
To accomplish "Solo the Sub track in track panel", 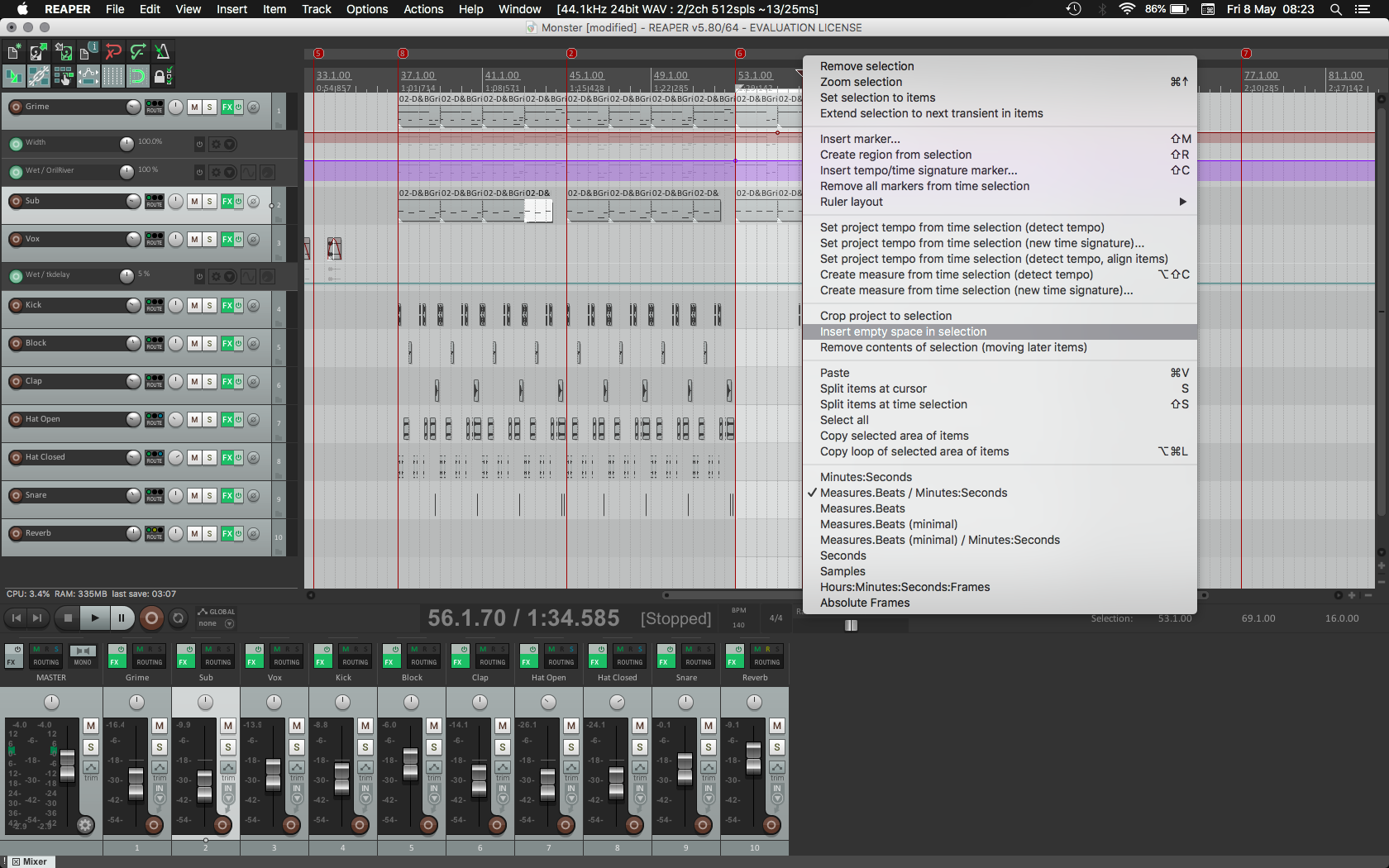I will [209, 202].
